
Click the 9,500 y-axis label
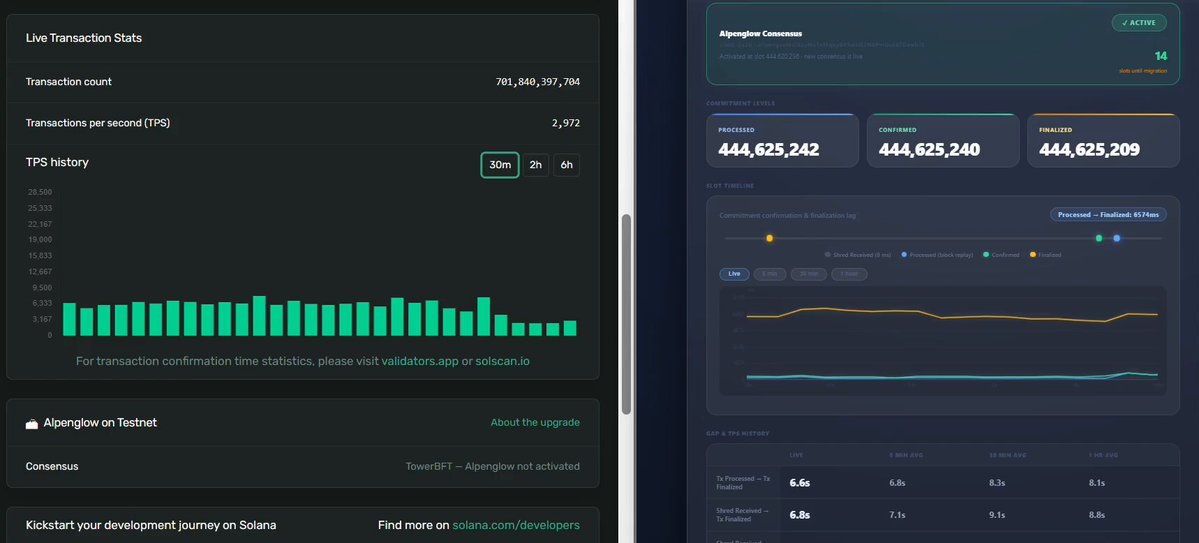click(41, 288)
